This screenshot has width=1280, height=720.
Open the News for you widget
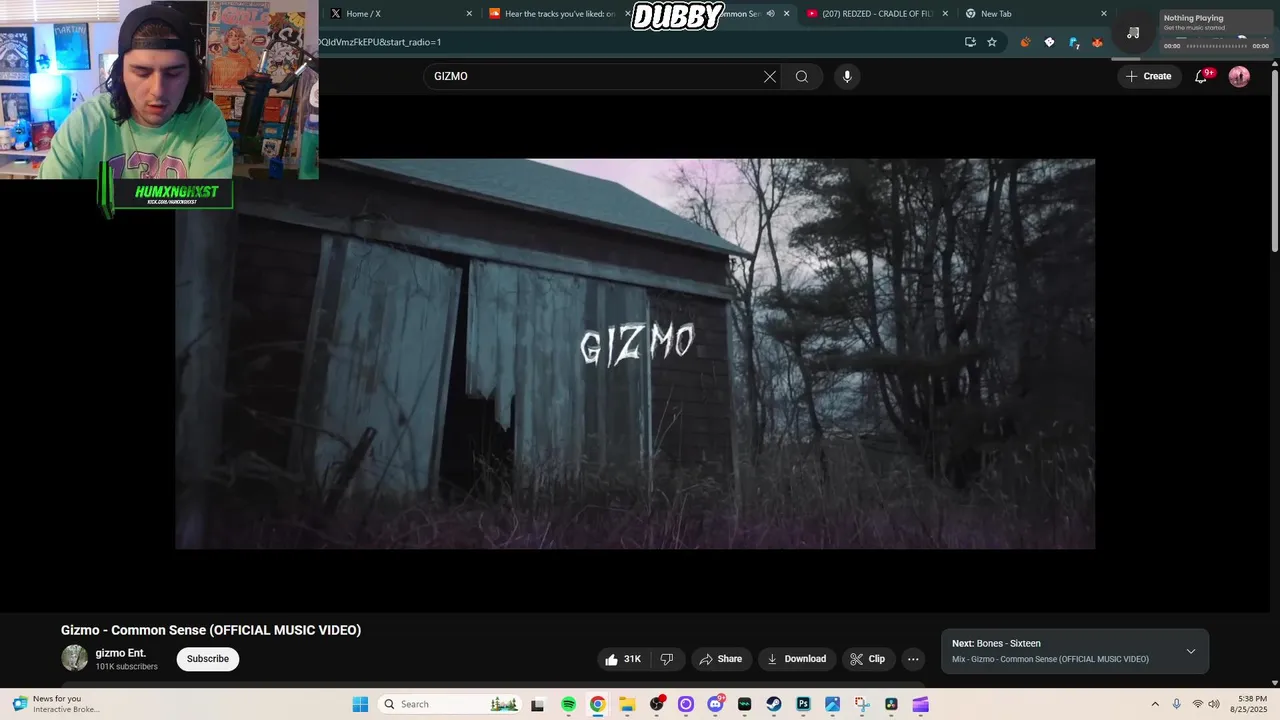point(57,704)
